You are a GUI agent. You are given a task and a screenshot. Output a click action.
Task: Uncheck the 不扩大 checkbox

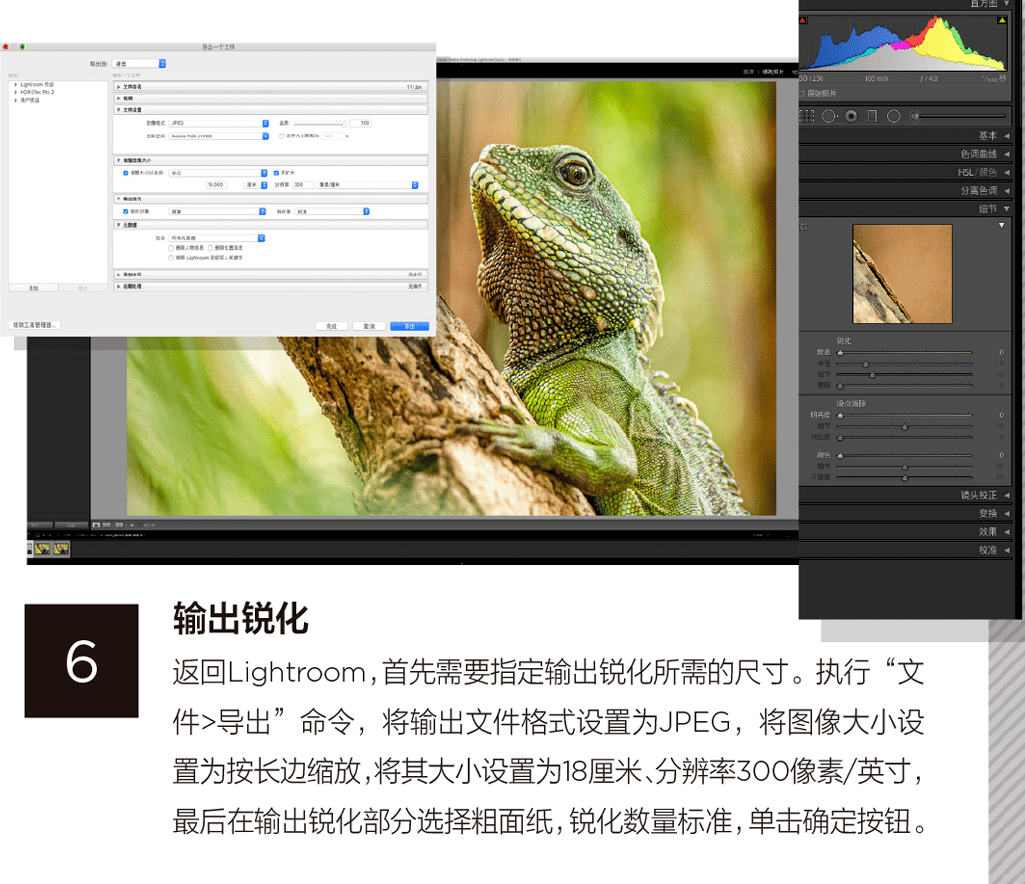[276, 173]
